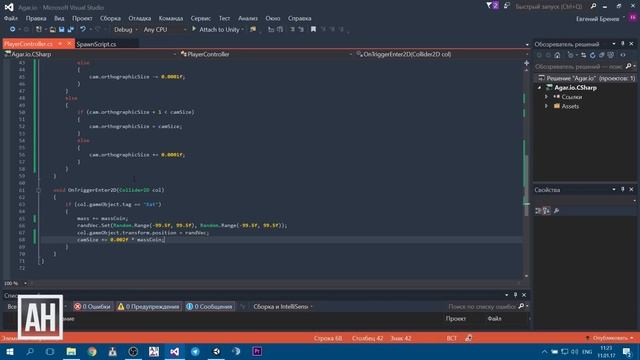Switch to the SpawnScript.cs tab
The height and width of the screenshot is (360, 640).
click(x=96, y=44)
